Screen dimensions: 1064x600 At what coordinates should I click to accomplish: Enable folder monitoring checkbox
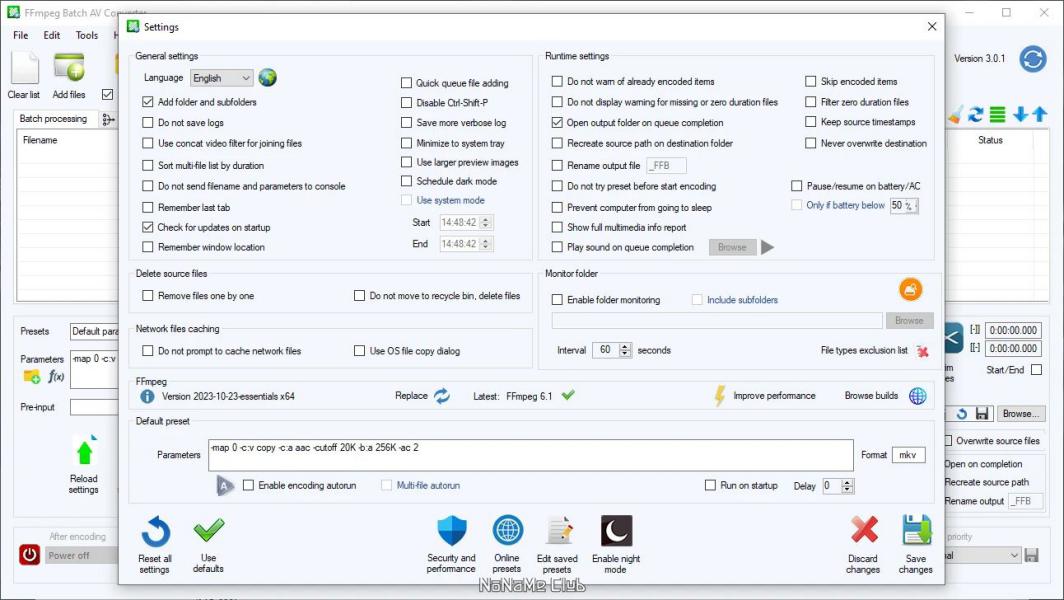click(557, 299)
